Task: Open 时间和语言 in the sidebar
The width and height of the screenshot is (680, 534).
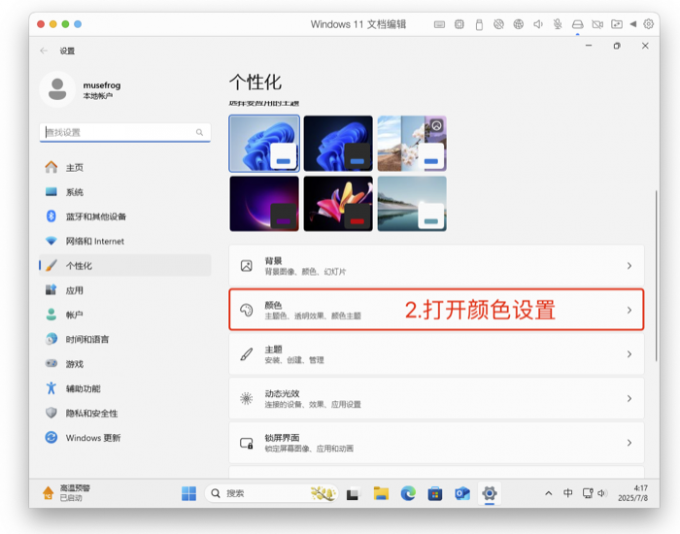Action: pos(125,339)
